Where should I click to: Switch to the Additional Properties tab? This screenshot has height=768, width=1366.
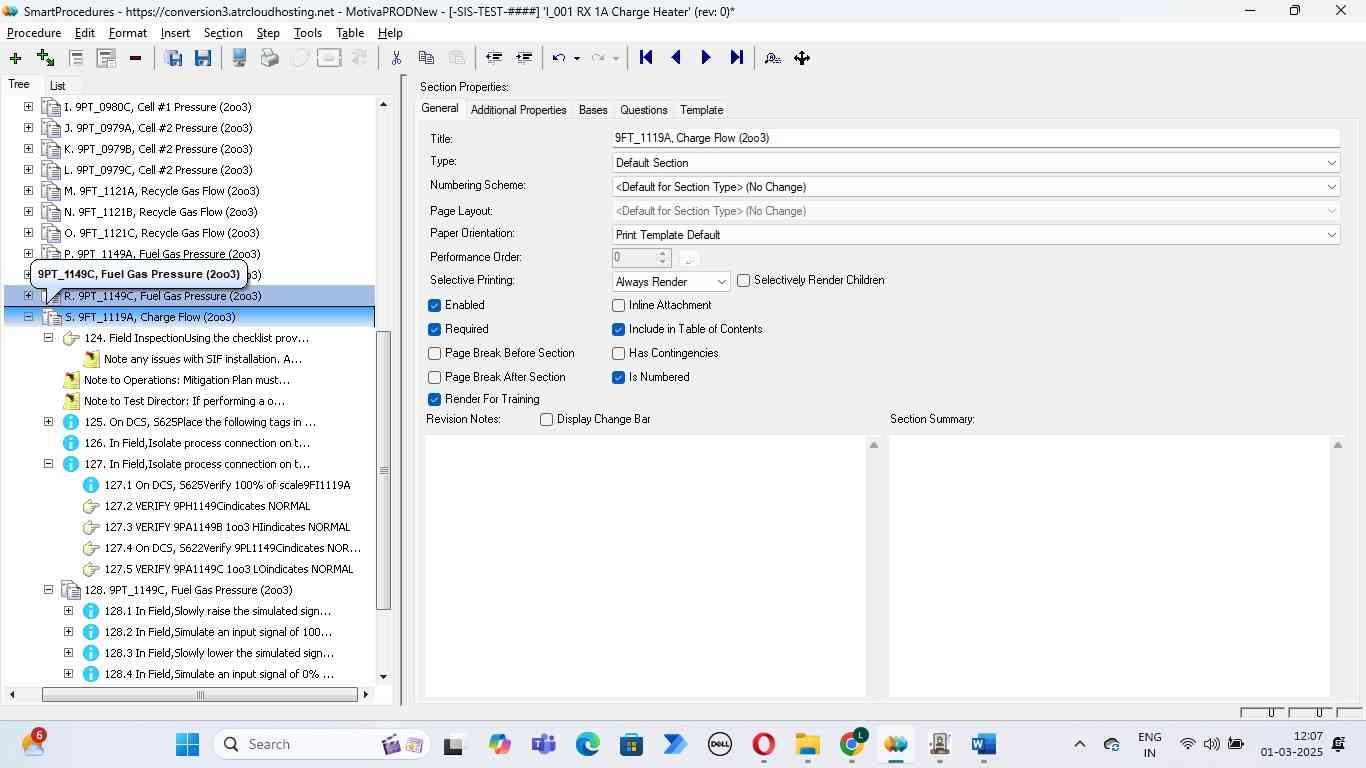click(518, 110)
